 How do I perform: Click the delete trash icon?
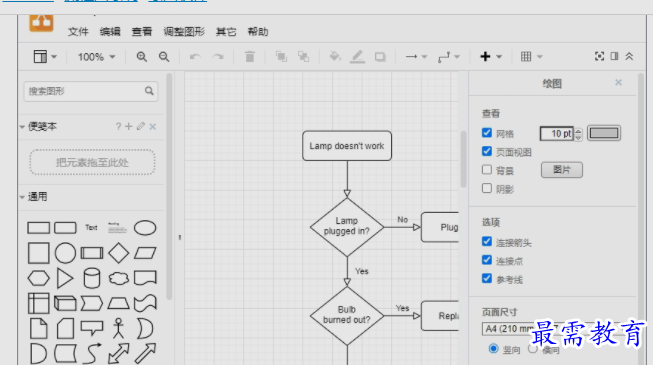pos(249,57)
